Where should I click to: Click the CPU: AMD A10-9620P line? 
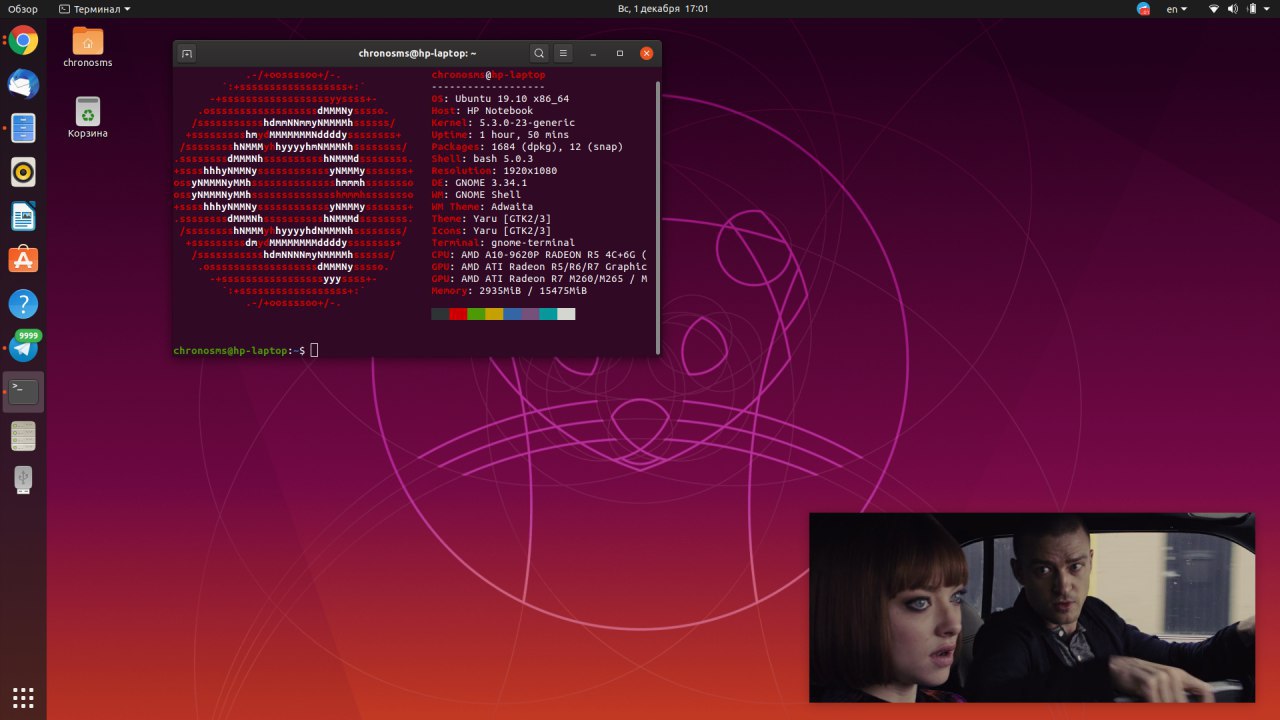[539, 255]
